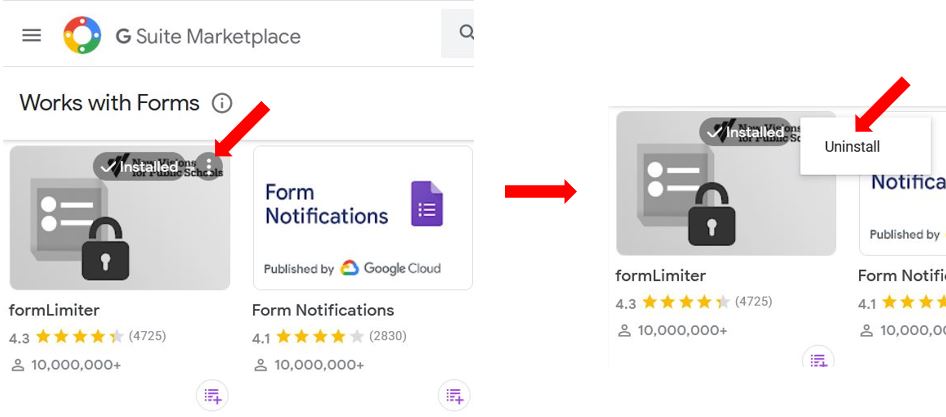This screenshot has width=946, height=417.
Task: Click Form Notifications title above 4.1 (2830) rating
Action: click(x=323, y=310)
